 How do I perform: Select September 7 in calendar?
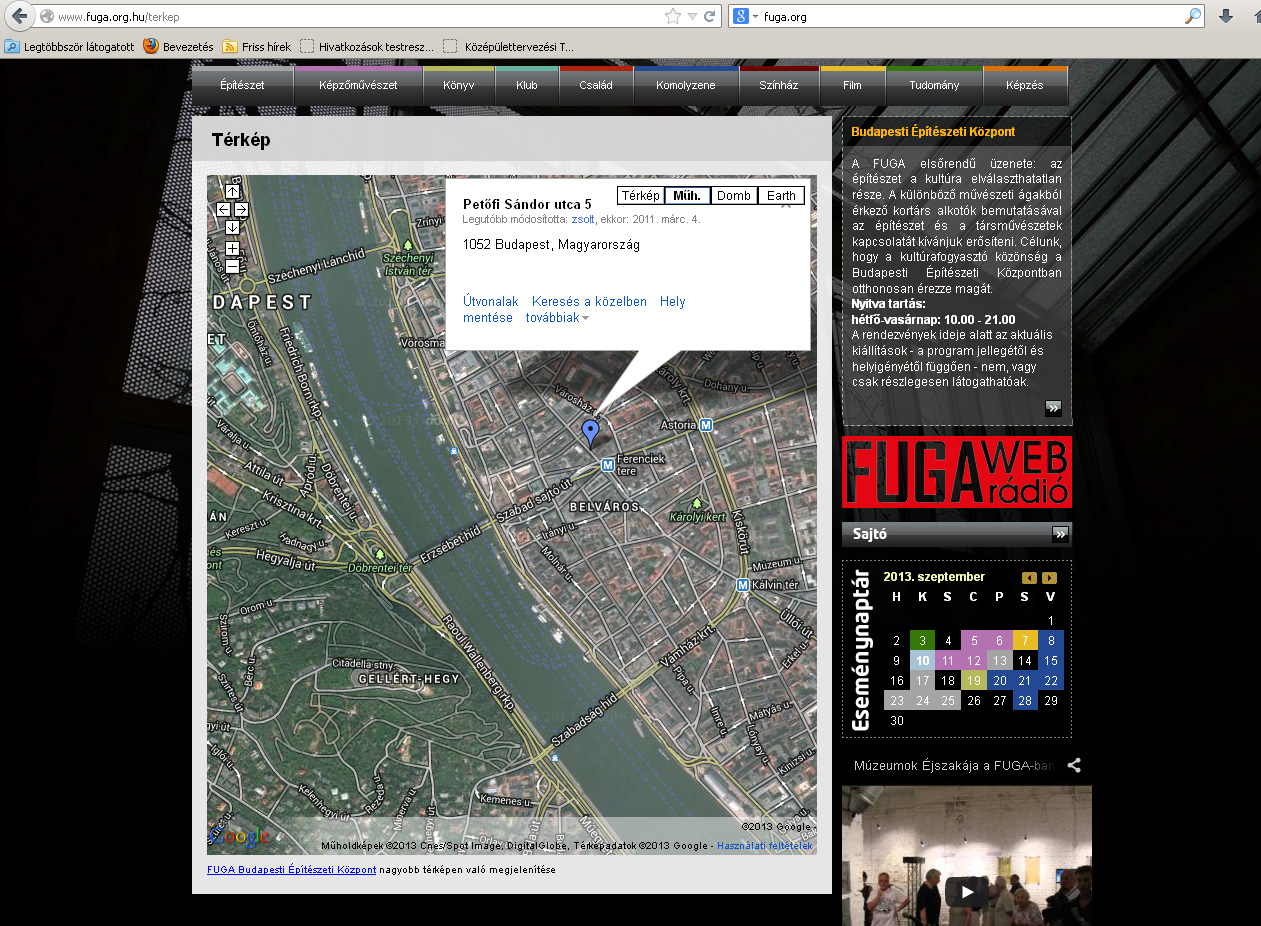coord(1025,640)
